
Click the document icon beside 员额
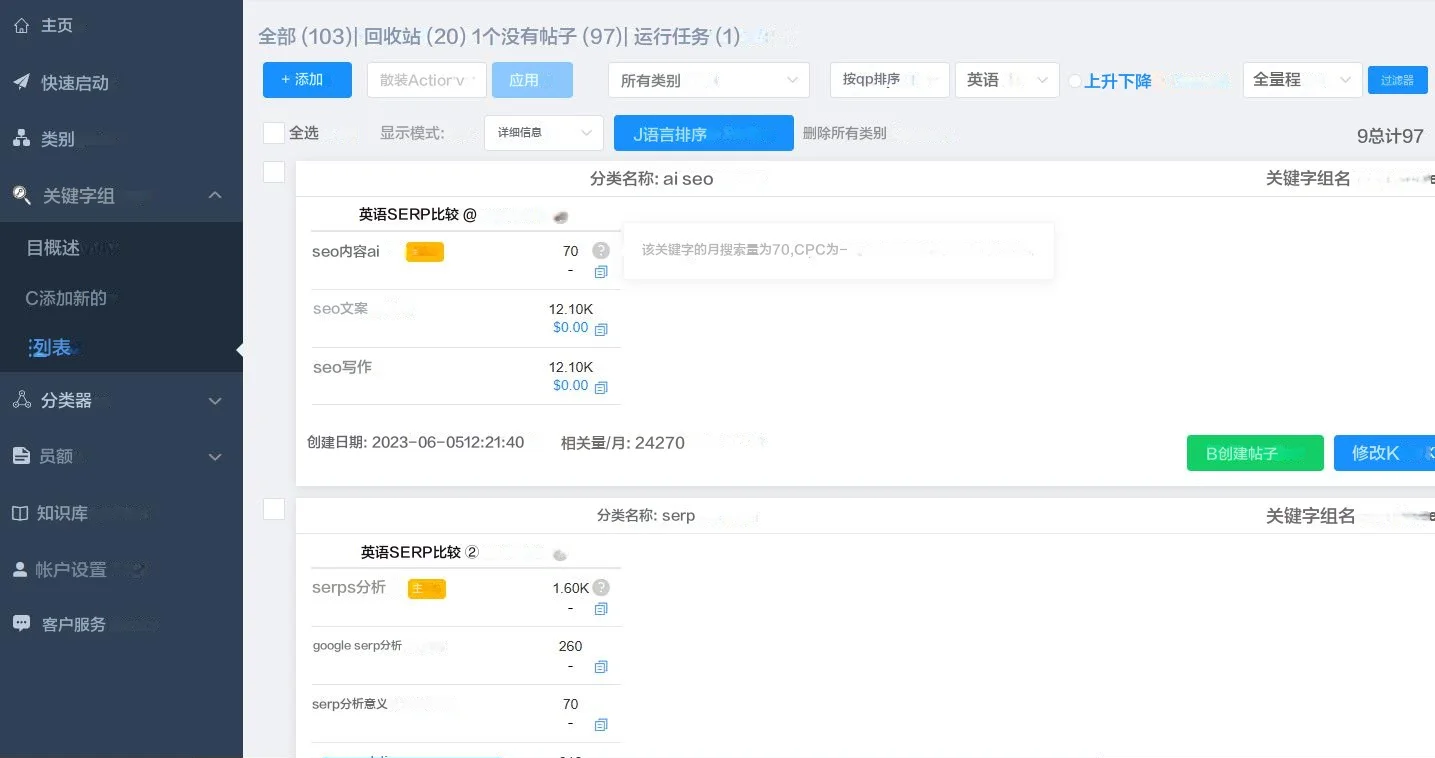(x=21, y=456)
